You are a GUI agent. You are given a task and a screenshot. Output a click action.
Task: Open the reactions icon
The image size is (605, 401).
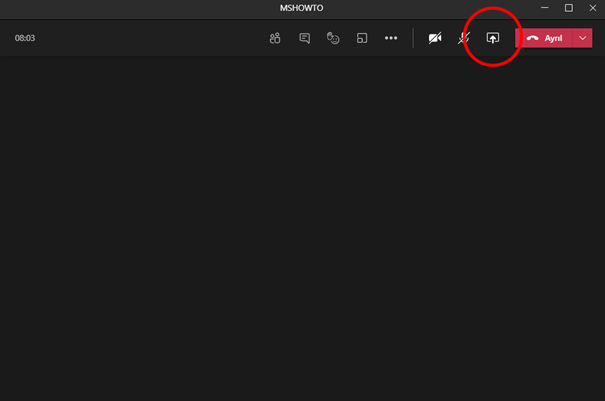click(x=333, y=38)
